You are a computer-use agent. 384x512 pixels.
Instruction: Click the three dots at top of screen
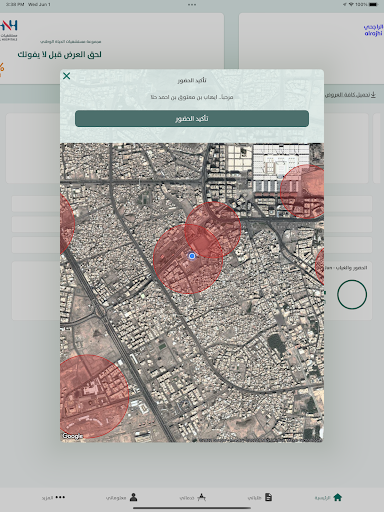[192, 5]
